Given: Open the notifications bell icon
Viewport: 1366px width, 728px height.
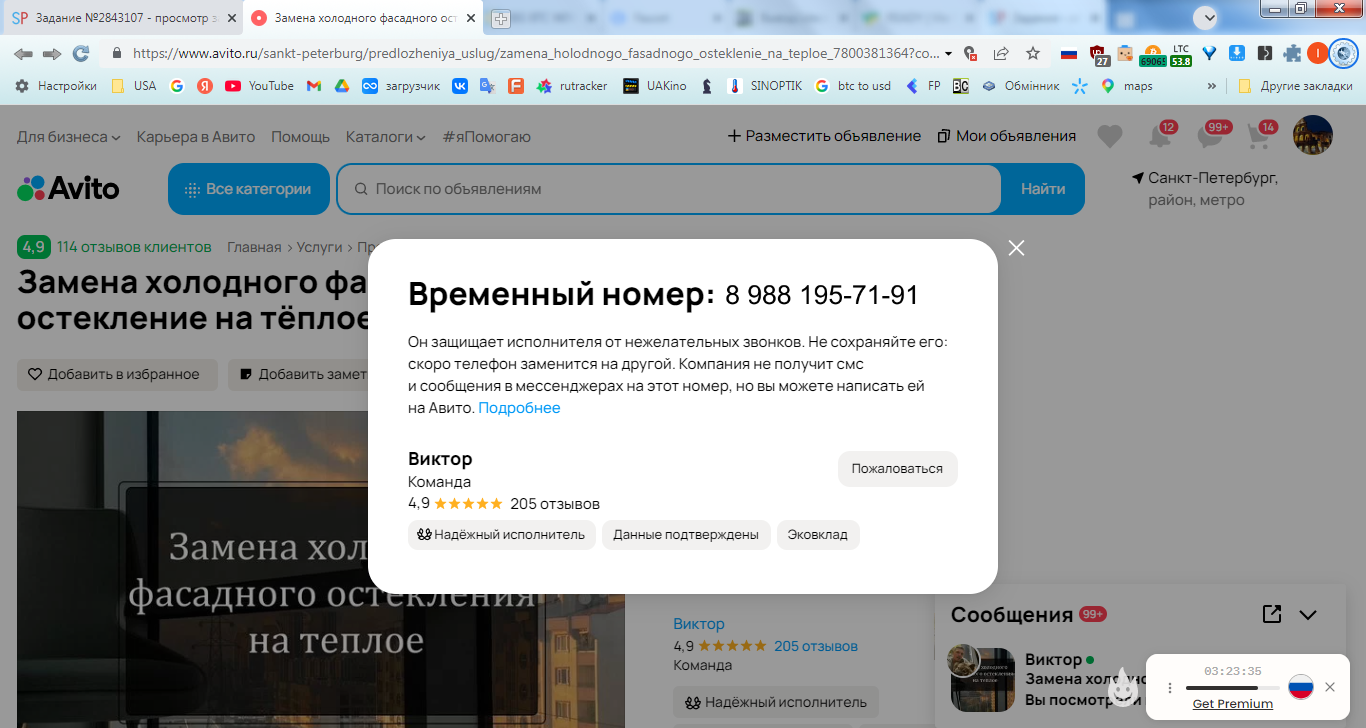Looking at the screenshot, I should (1161, 136).
